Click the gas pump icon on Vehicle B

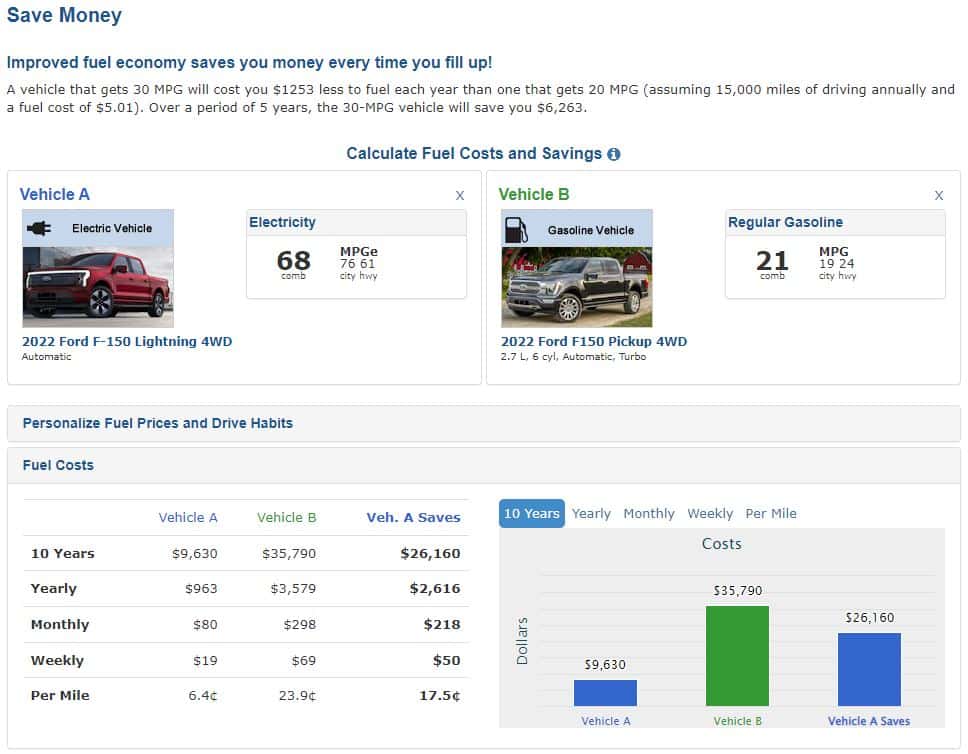516,230
